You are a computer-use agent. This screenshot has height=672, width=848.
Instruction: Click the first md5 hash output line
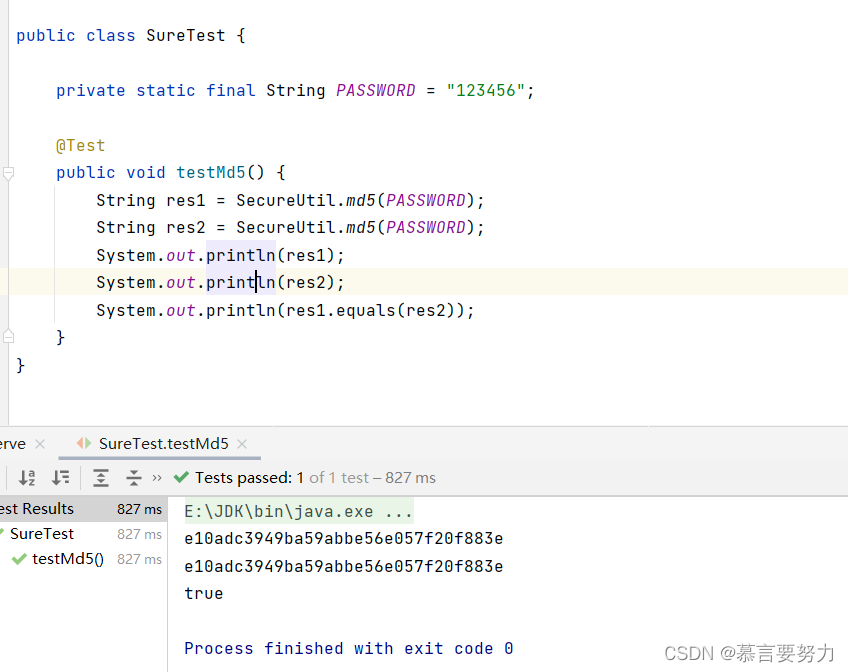(x=343, y=538)
